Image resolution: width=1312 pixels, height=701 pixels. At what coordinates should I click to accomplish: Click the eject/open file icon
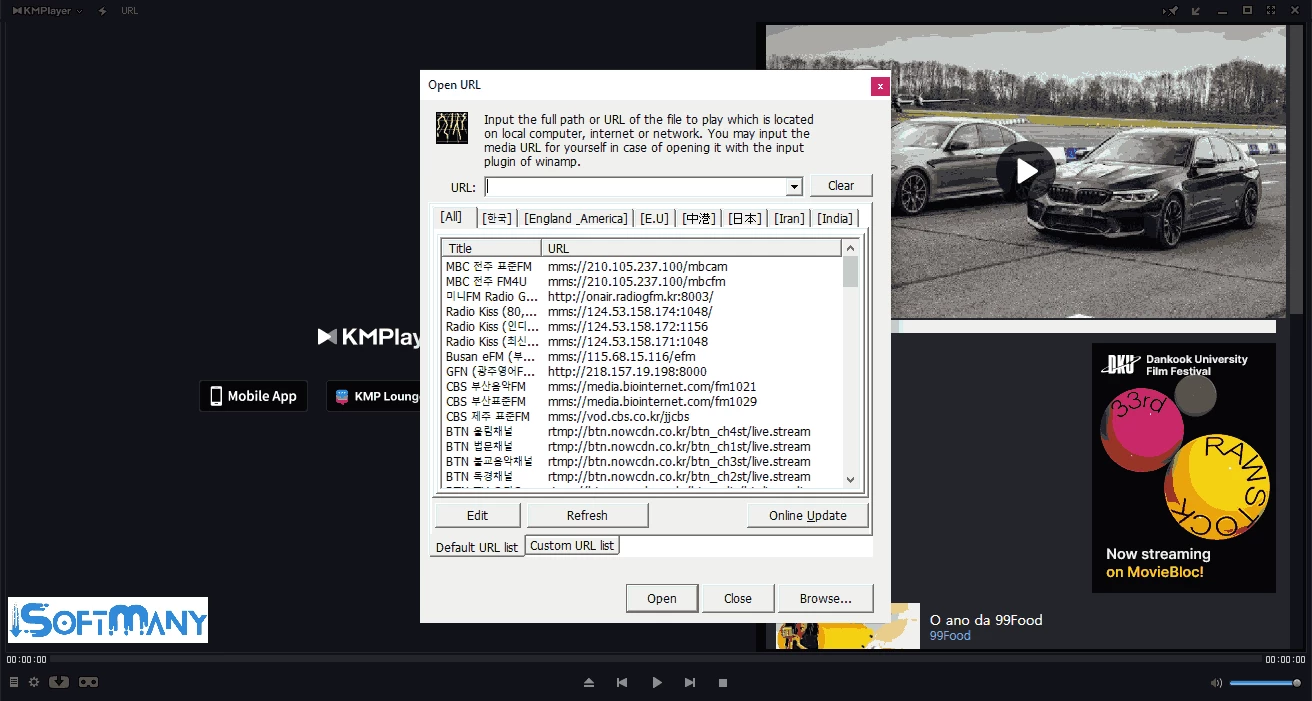[589, 683]
